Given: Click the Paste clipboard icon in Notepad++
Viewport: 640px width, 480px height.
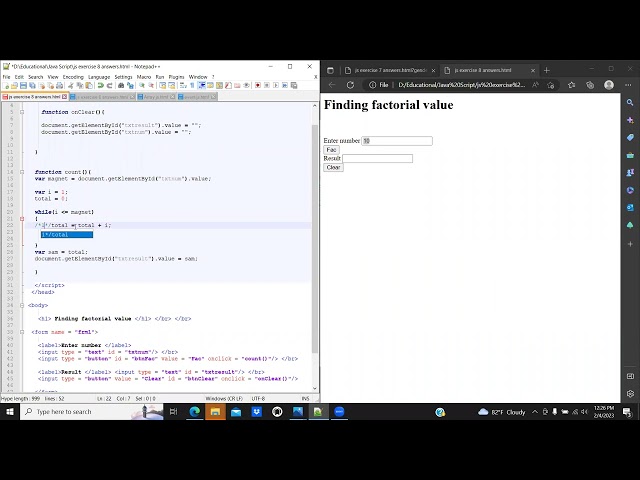Looking at the screenshot, I should click(x=89, y=85).
